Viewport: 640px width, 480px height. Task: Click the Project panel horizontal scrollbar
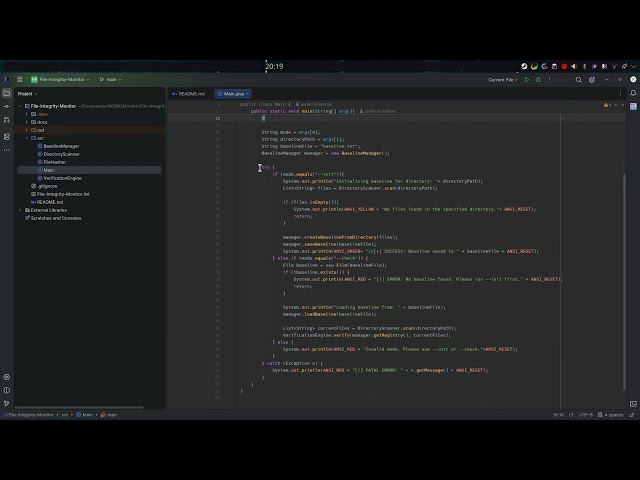coord(79,407)
